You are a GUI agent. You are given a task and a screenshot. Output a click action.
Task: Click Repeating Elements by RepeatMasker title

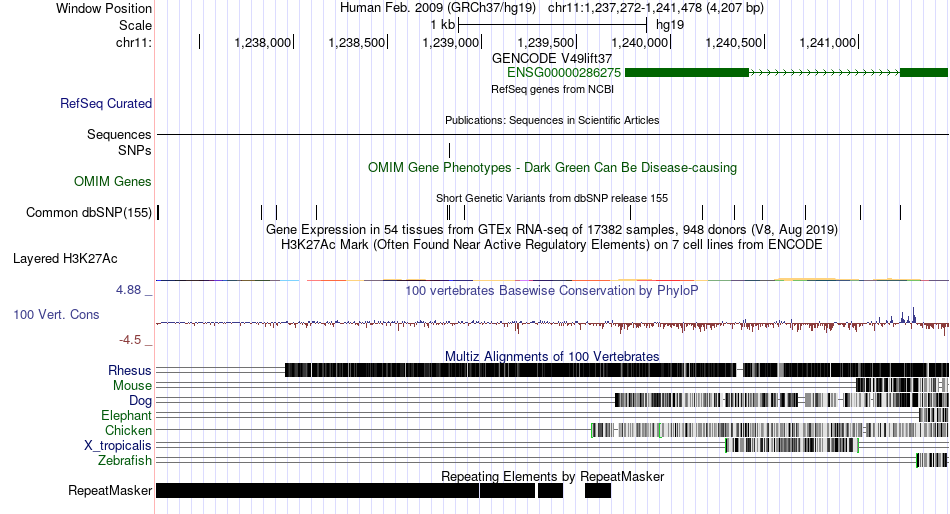(553, 476)
